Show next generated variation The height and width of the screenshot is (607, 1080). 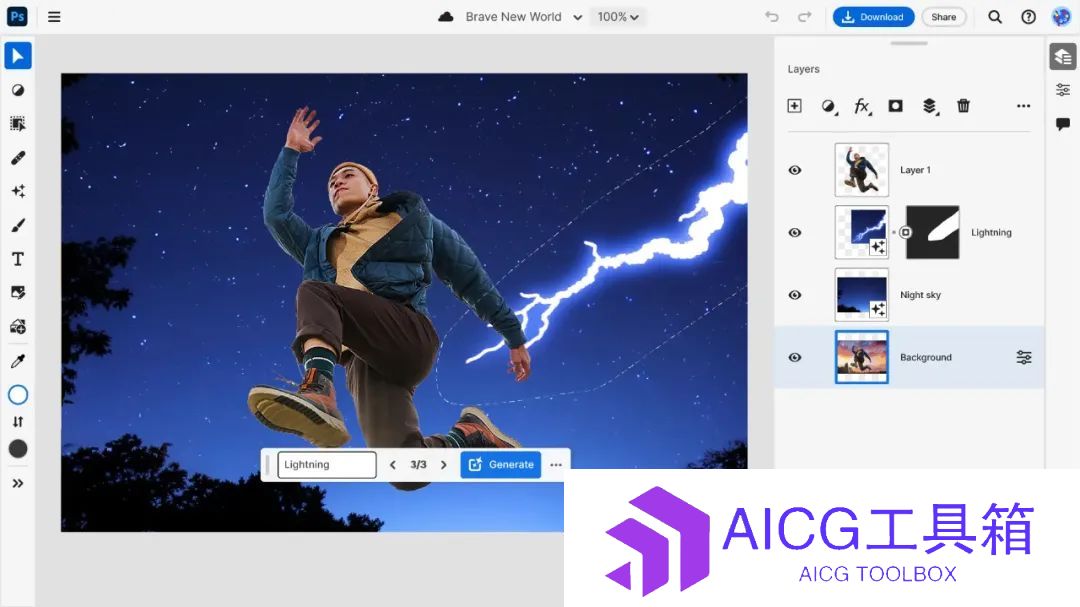444,465
